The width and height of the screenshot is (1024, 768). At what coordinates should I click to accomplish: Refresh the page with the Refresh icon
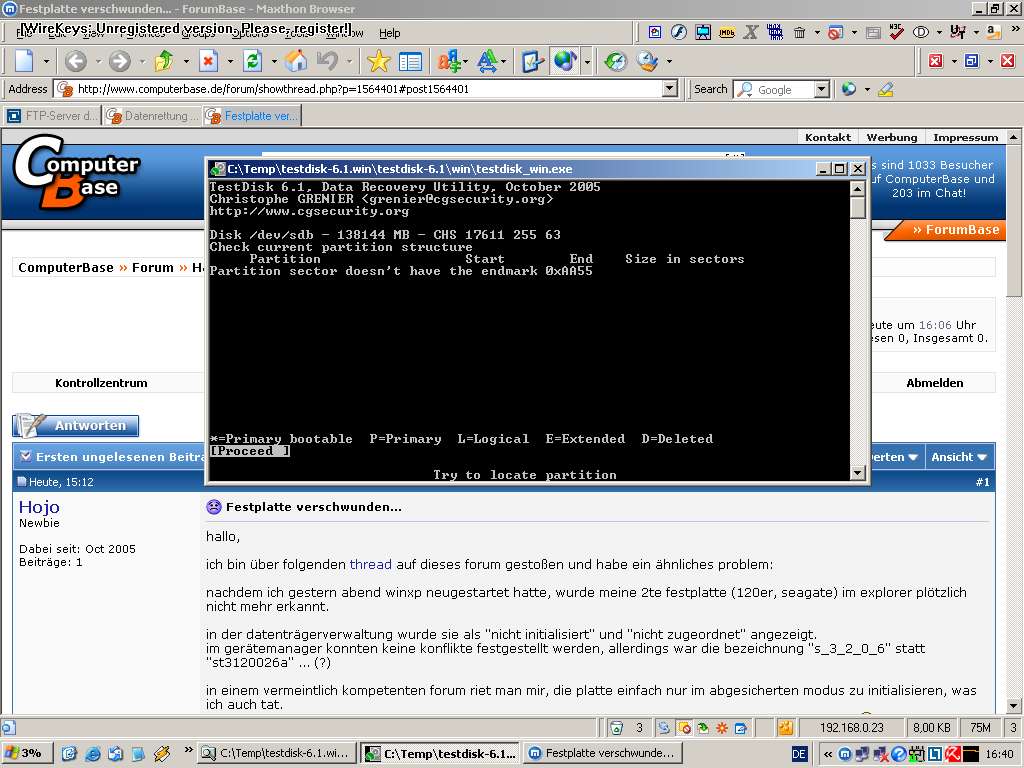click(x=252, y=61)
